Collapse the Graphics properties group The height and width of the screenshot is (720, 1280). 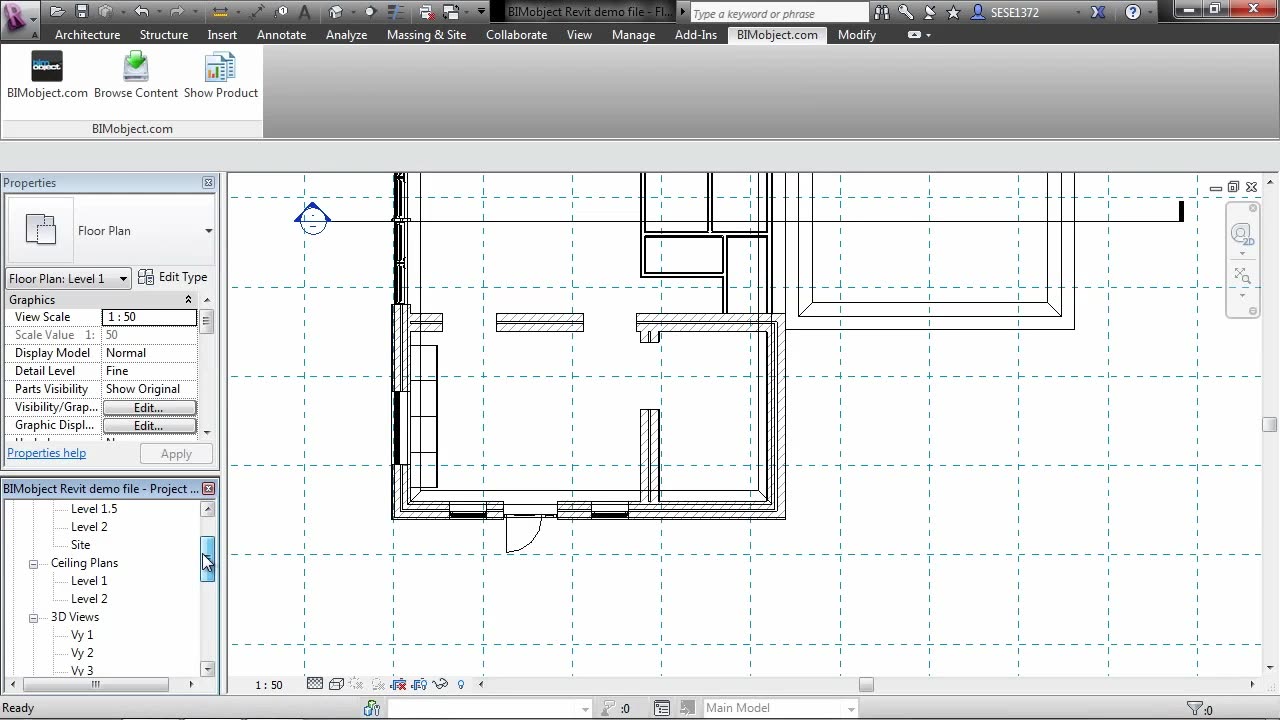click(188, 300)
